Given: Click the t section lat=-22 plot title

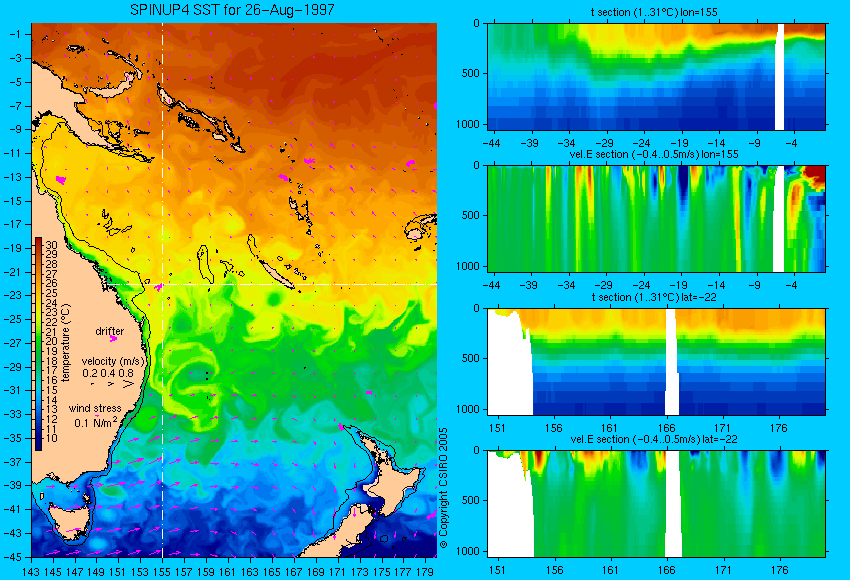Looking at the screenshot, I should 656,297.
